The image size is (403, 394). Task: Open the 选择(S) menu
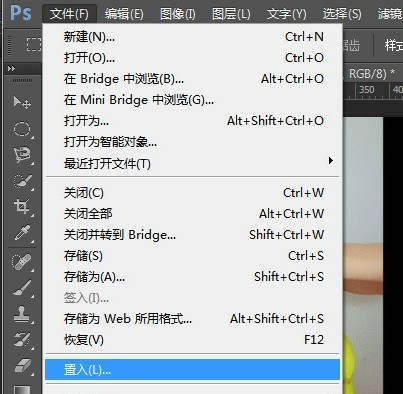(342, 14)
